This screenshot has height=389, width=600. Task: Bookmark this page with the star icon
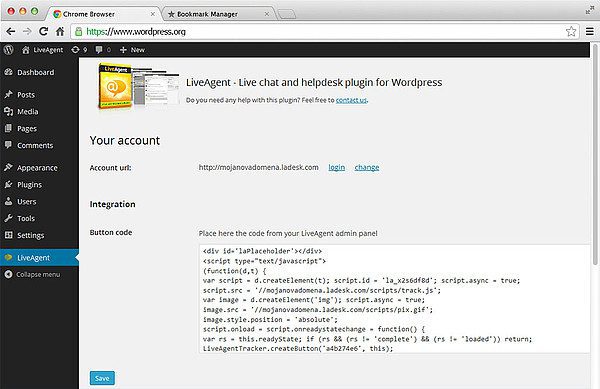tap(571, 31)
